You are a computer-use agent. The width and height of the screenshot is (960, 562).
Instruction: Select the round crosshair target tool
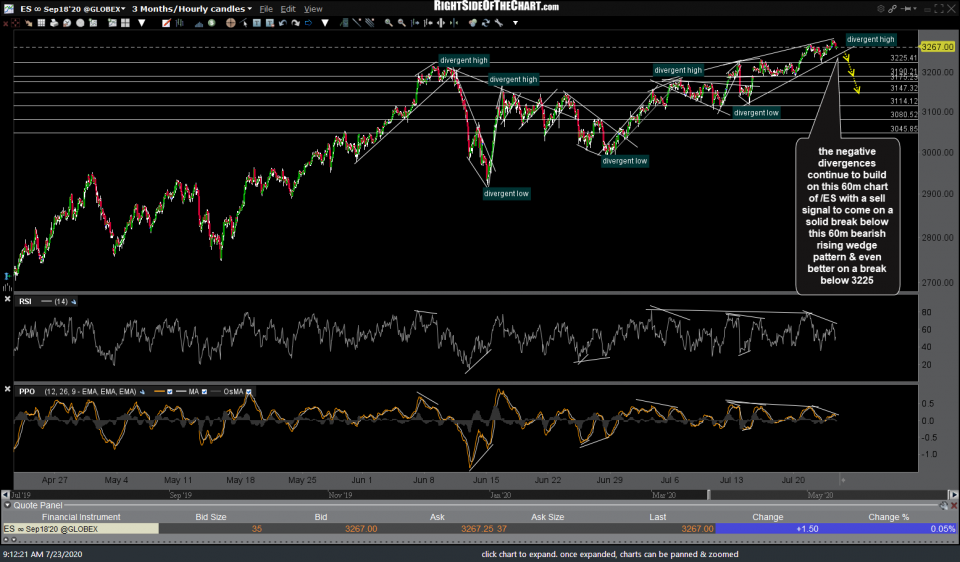coord(231,23)
